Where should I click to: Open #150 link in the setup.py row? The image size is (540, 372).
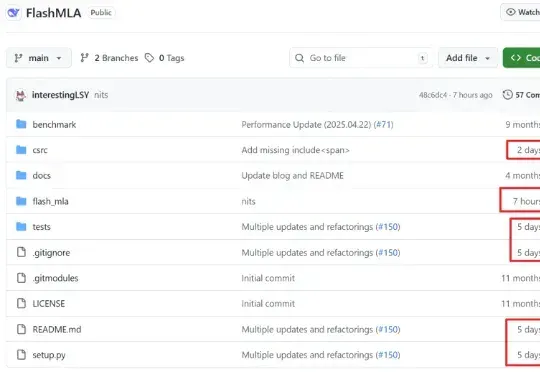pos(388,355)
